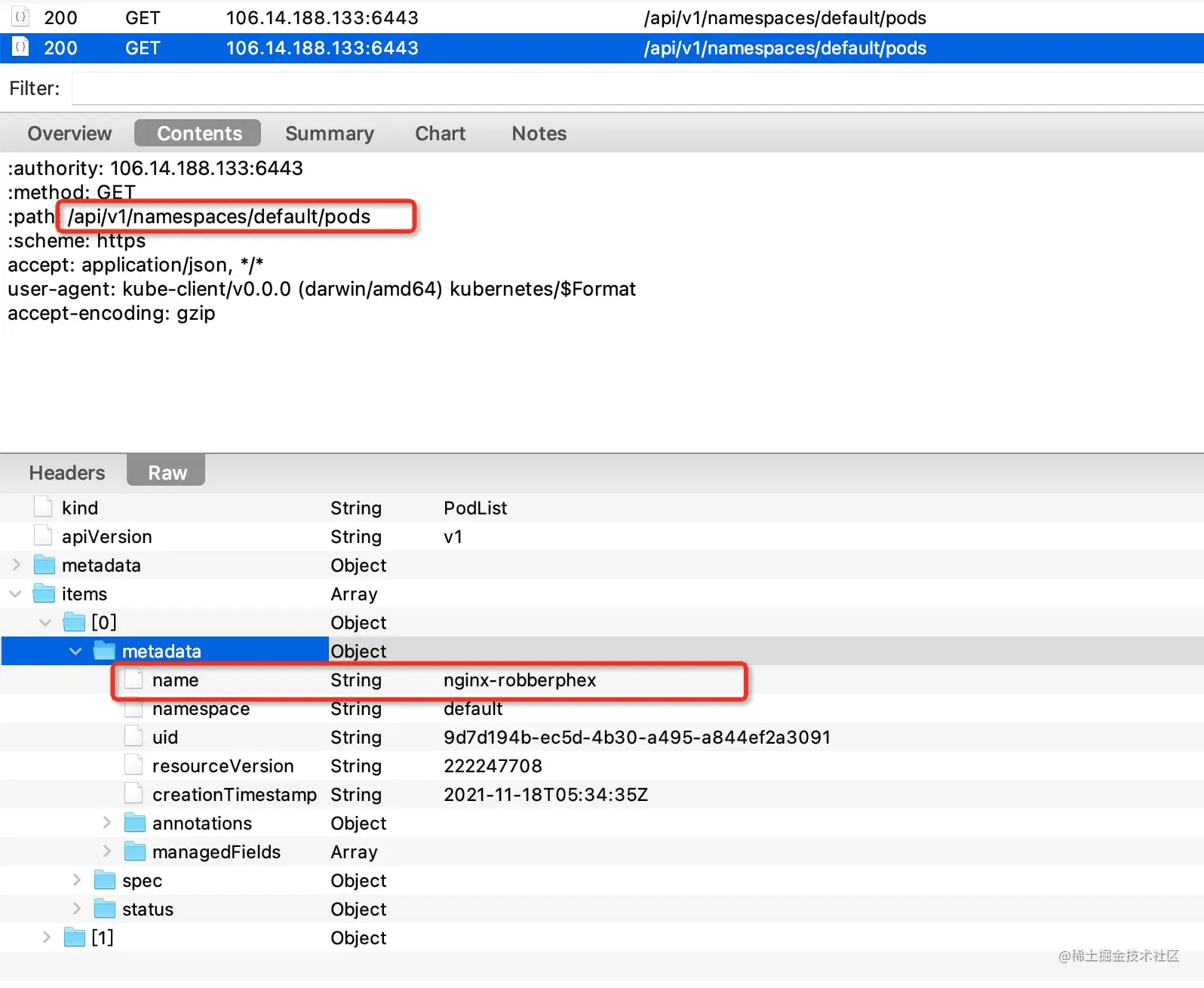Viewport: 1204px width, 988px height.
Task: Collapse the items array node
Action: tap(15, 594)
